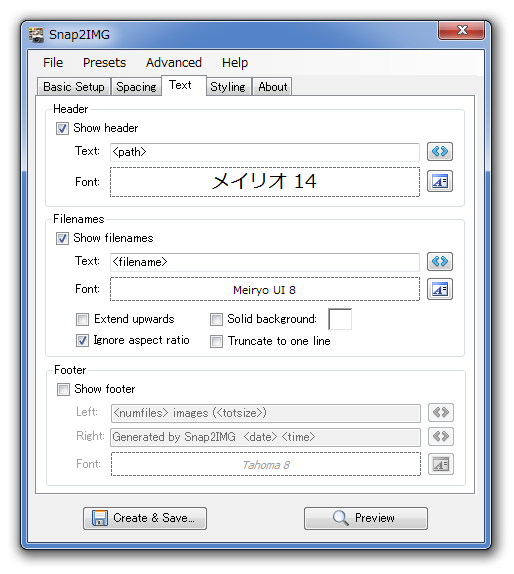Screen dimensions: 514x574
Task: Enable Truncate to one line
Action: point(216,341)
